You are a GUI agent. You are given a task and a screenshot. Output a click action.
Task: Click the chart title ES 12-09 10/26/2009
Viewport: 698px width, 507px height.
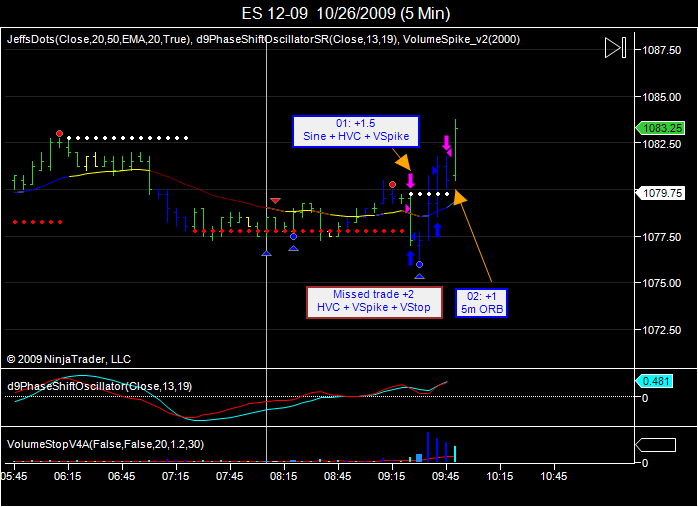(x=345, y=13)
